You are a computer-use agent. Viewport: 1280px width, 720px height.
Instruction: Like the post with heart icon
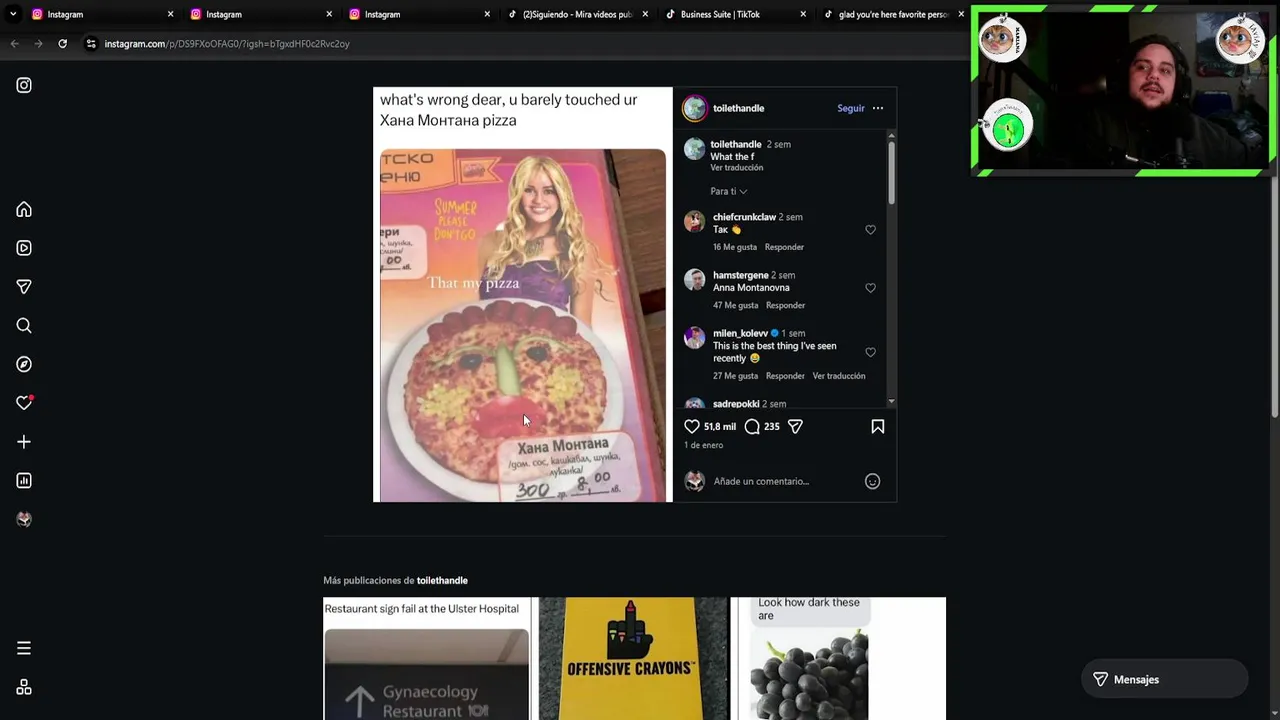click(692, 426)
